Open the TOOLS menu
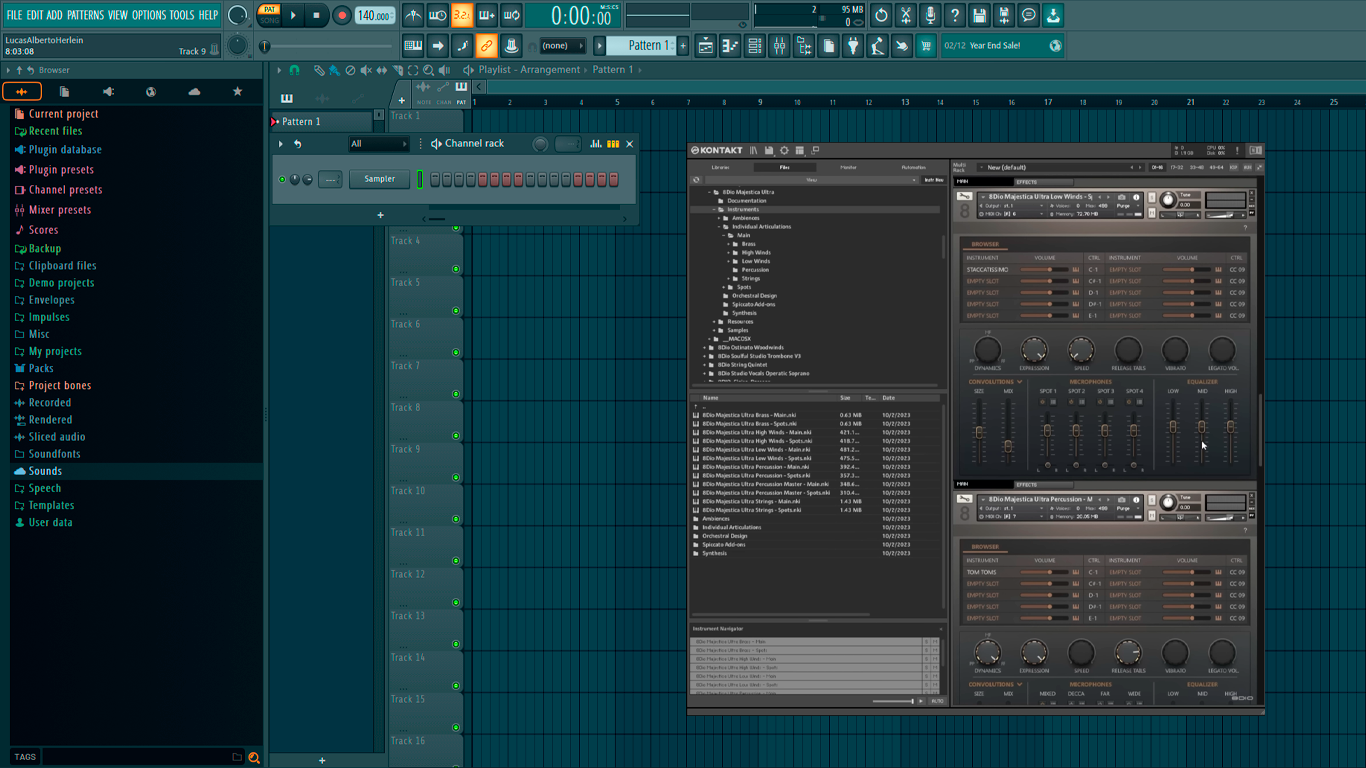1366x768 pixels. click(182, 15)
